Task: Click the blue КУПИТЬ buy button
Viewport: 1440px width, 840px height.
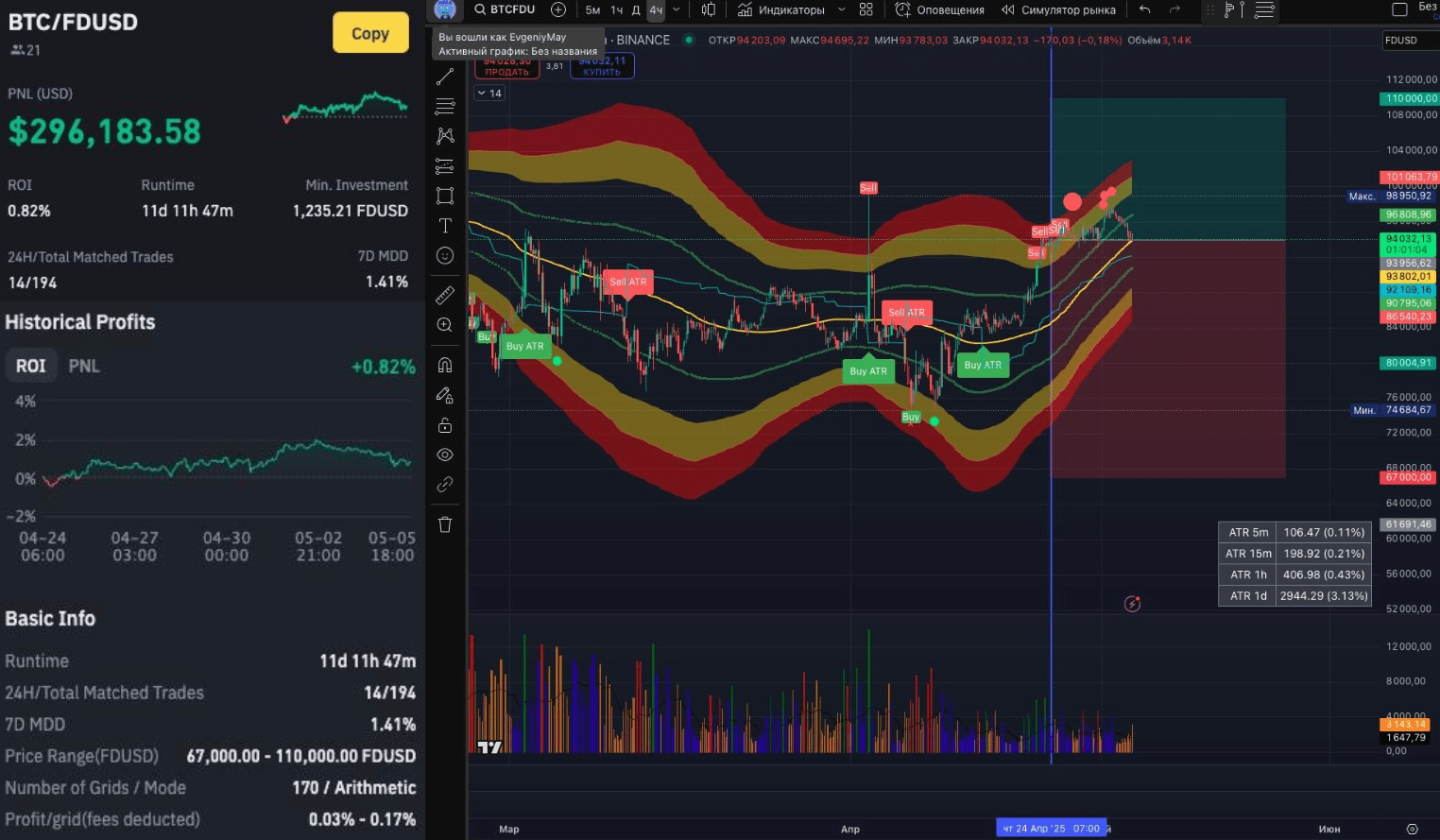Action: pos(602,66)
